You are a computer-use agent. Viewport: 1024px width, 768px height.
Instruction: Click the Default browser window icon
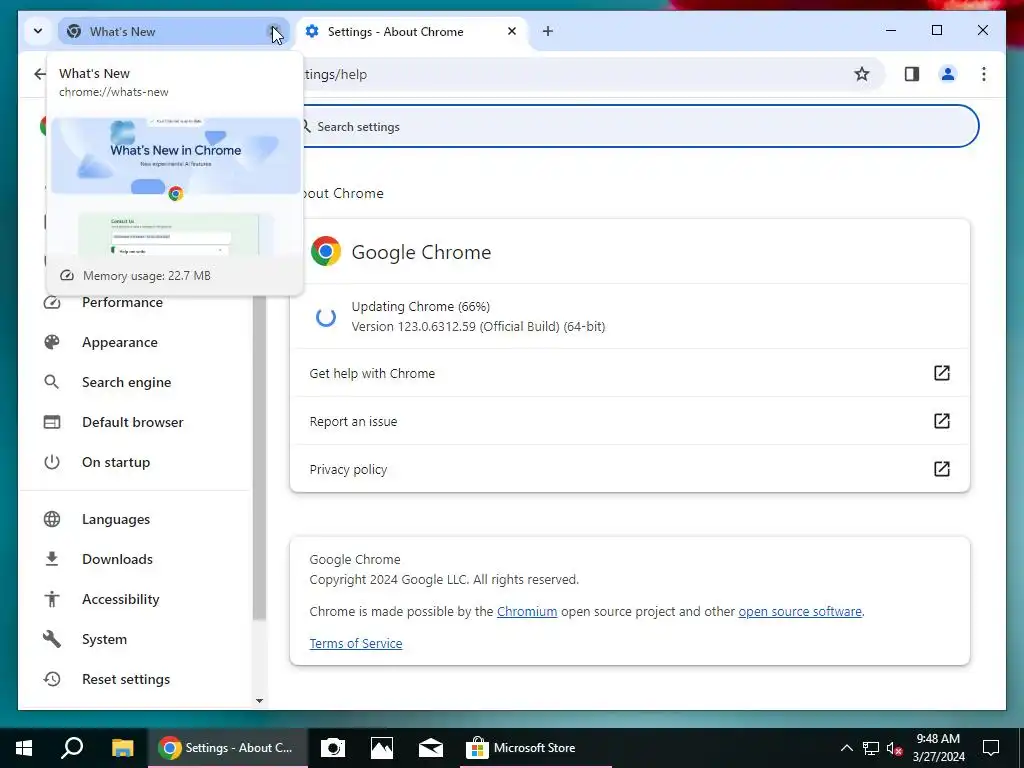click(x=52, y=422)
